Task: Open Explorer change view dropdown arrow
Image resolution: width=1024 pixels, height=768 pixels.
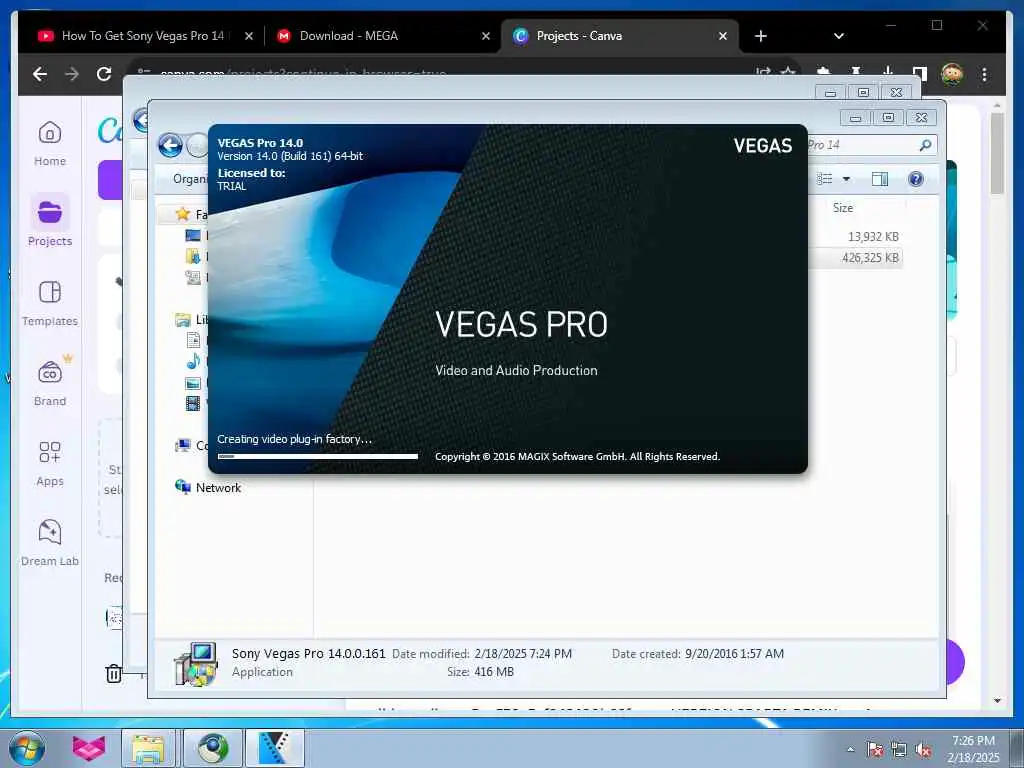Action: point(846,179)
